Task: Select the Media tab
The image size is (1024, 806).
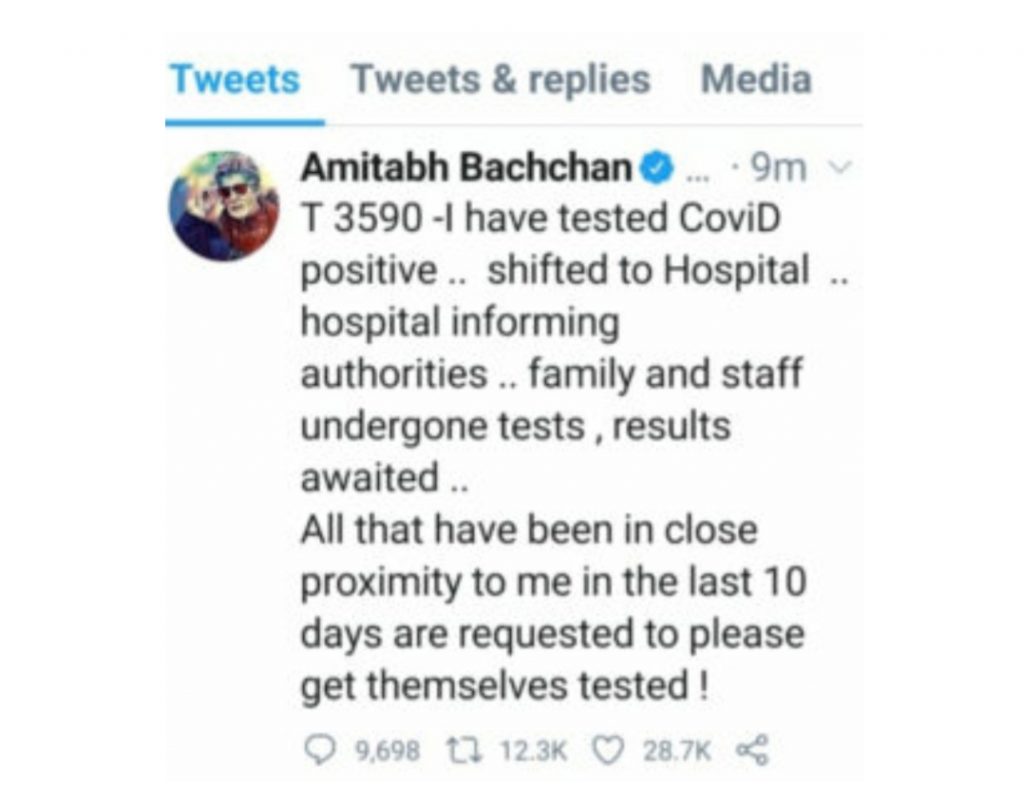Action: (756, 80)
